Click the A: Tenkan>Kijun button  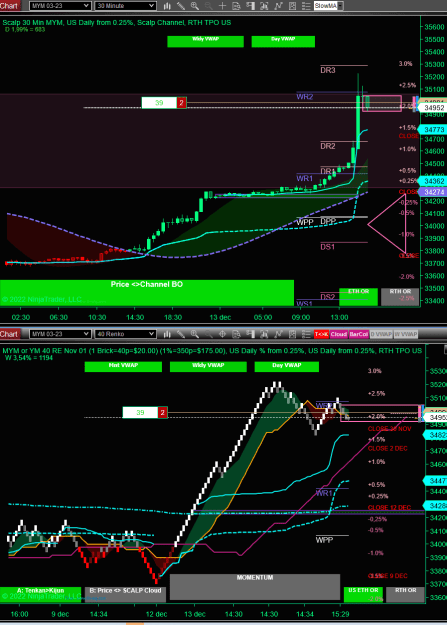[x=40, y=594]
